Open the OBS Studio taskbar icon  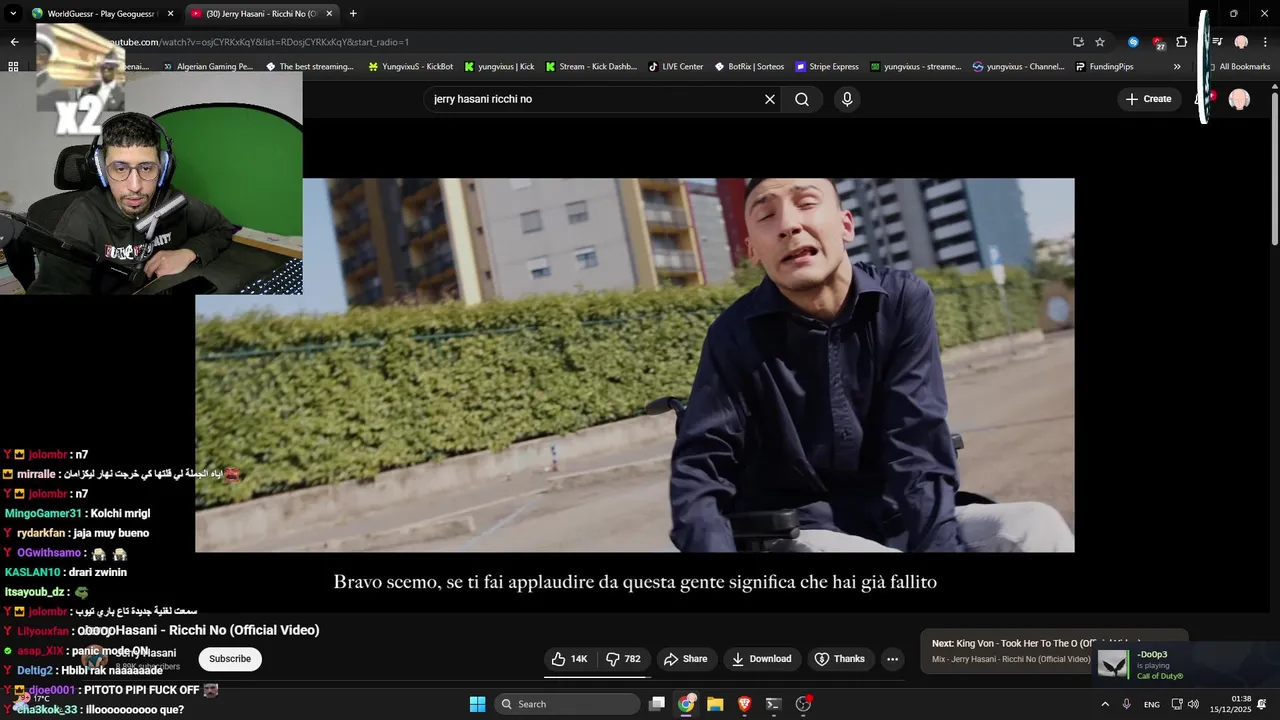point(803,704)
